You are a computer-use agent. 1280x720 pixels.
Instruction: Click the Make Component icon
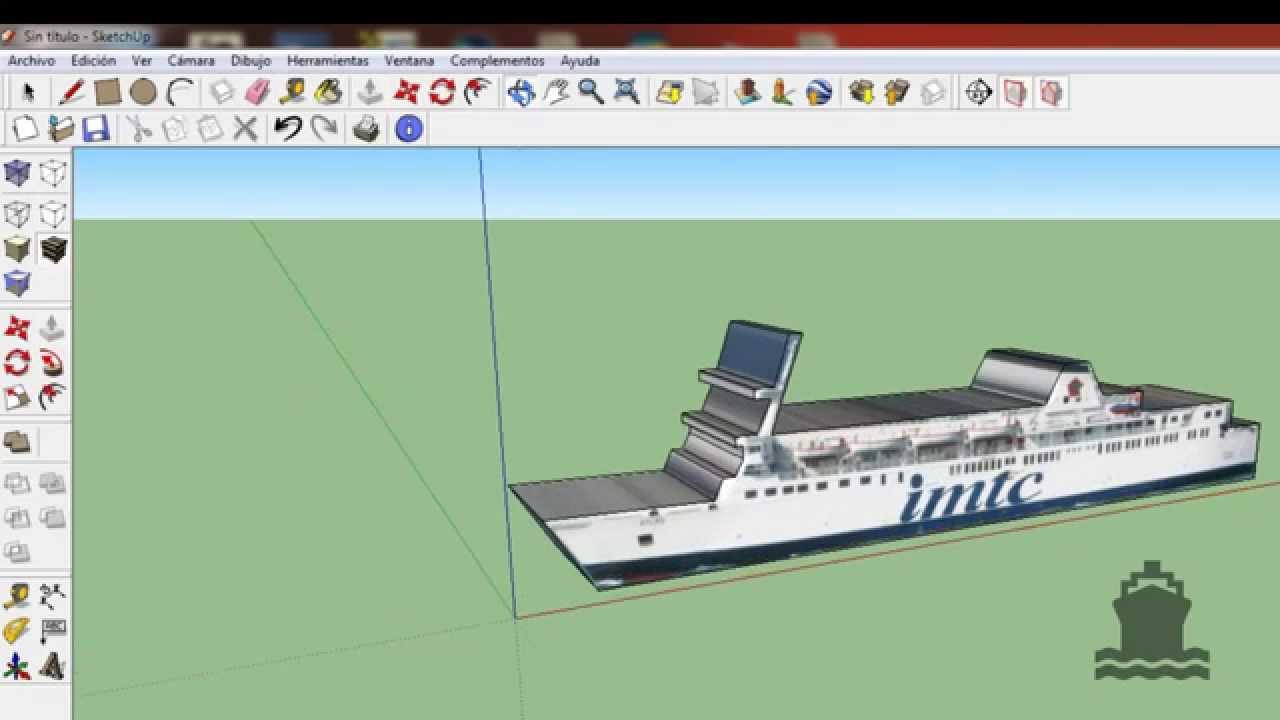221,92
